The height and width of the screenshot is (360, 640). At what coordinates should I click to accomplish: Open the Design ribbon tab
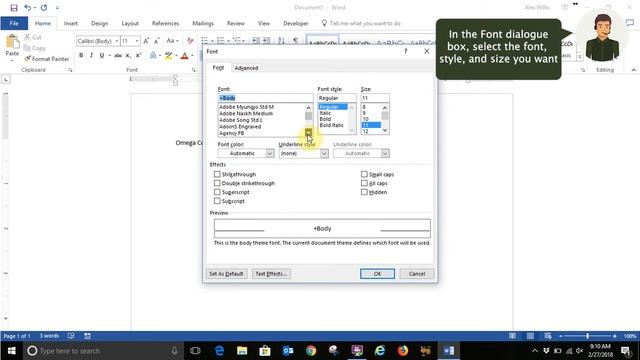coord(100,23)
